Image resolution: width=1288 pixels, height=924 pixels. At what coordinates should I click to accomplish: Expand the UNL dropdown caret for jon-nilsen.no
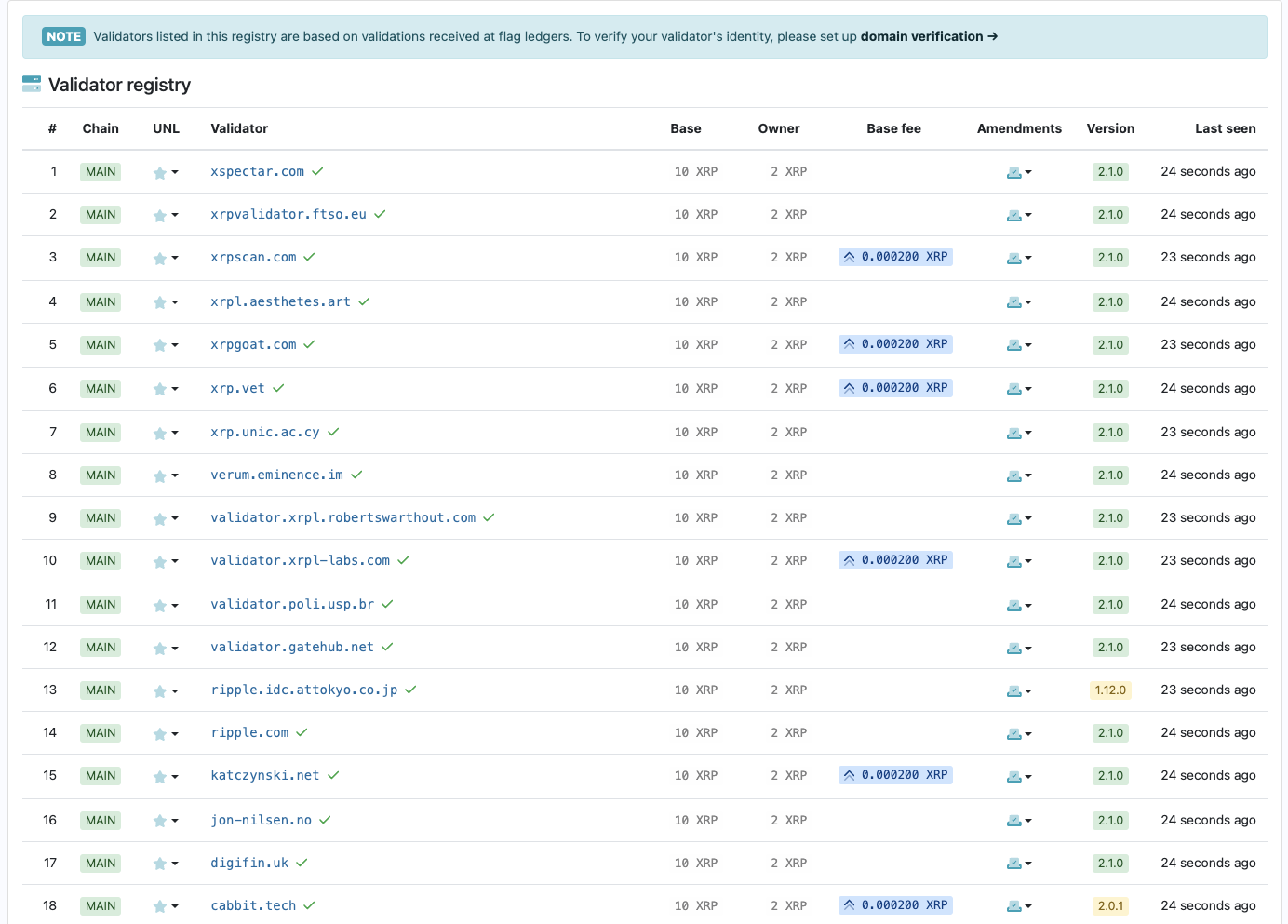pos(175,822)
